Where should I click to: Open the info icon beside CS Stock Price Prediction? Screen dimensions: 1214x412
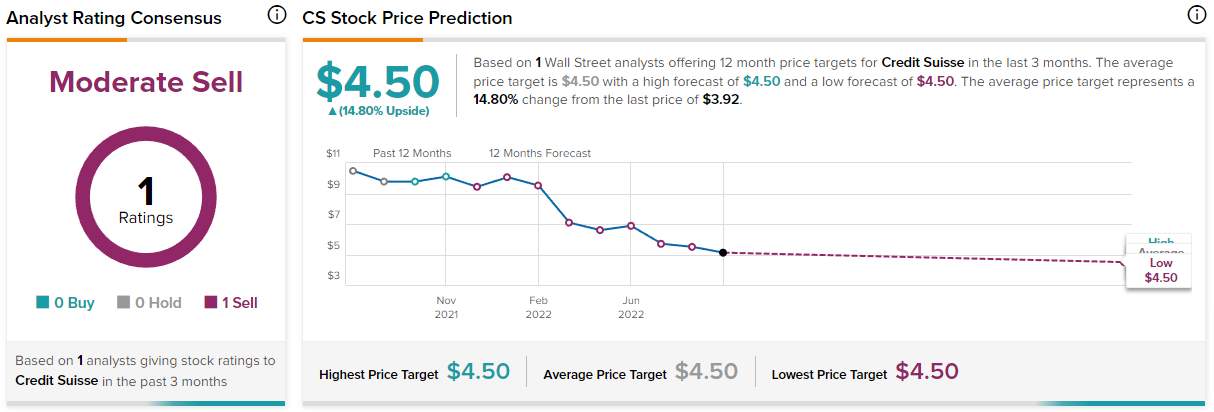point(1196,15)
